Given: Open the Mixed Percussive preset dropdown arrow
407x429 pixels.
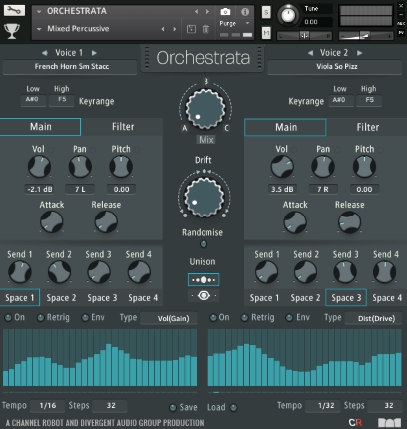Looking at the screenshot, I should pos(39,29).
